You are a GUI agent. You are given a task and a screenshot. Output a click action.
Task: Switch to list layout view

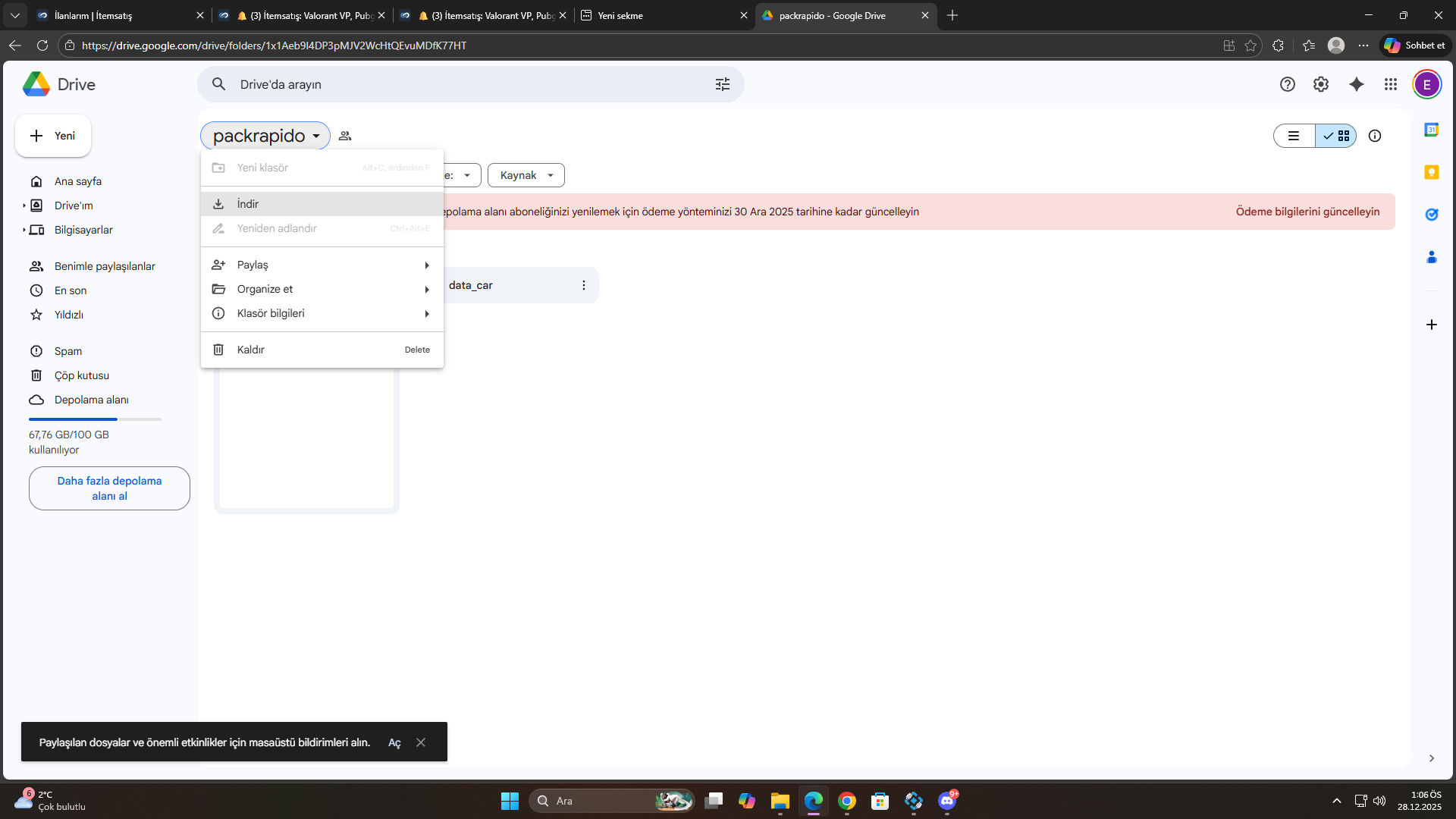point(1294,136)
